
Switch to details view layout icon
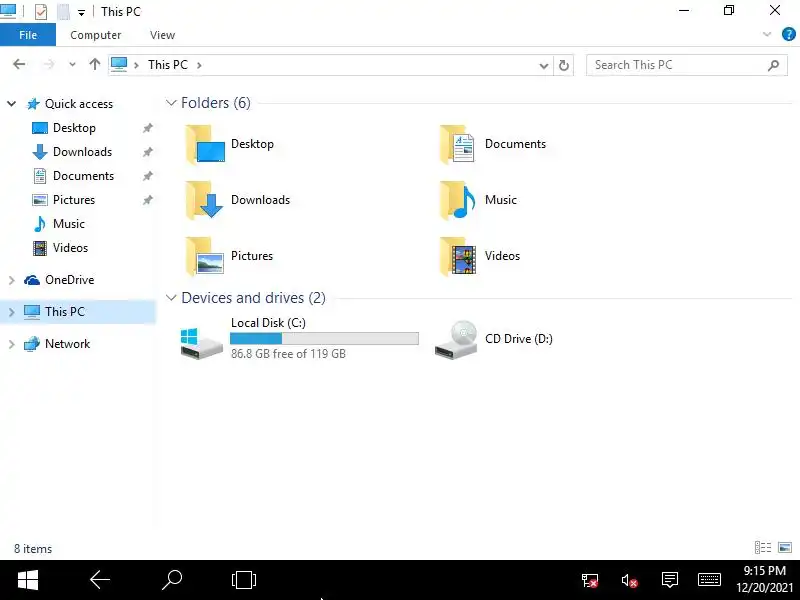(763, 547)
